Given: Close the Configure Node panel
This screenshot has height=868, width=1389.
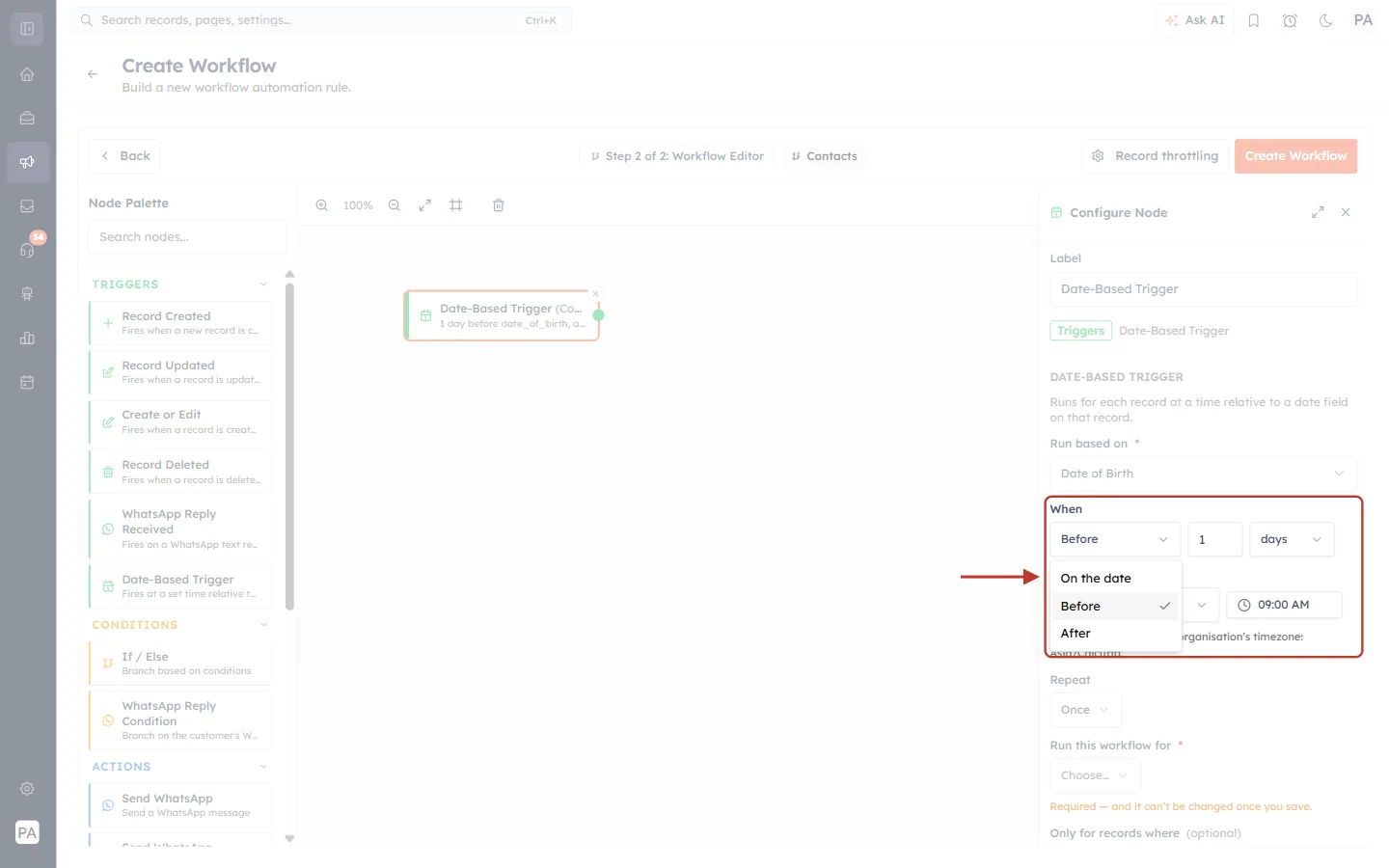Looking at the screenshot, I should [x=1346, y=212].
